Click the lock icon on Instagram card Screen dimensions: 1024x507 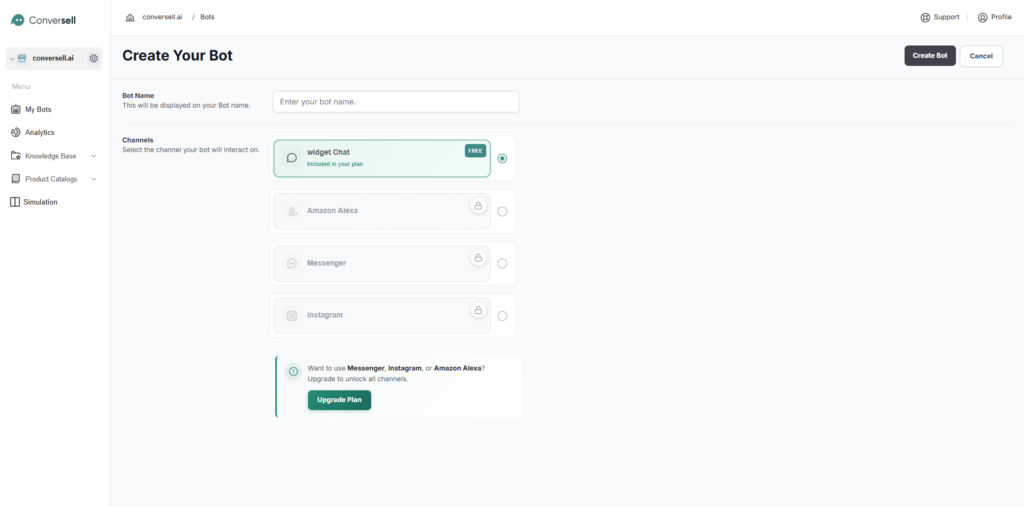click(478, 310)
